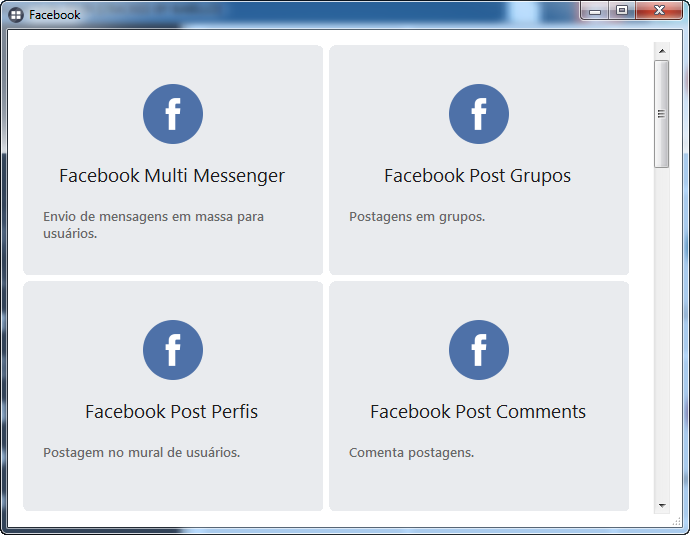Open the Facebook Multi Messenger title
690x535 pixels.
[x=172, y=176]
